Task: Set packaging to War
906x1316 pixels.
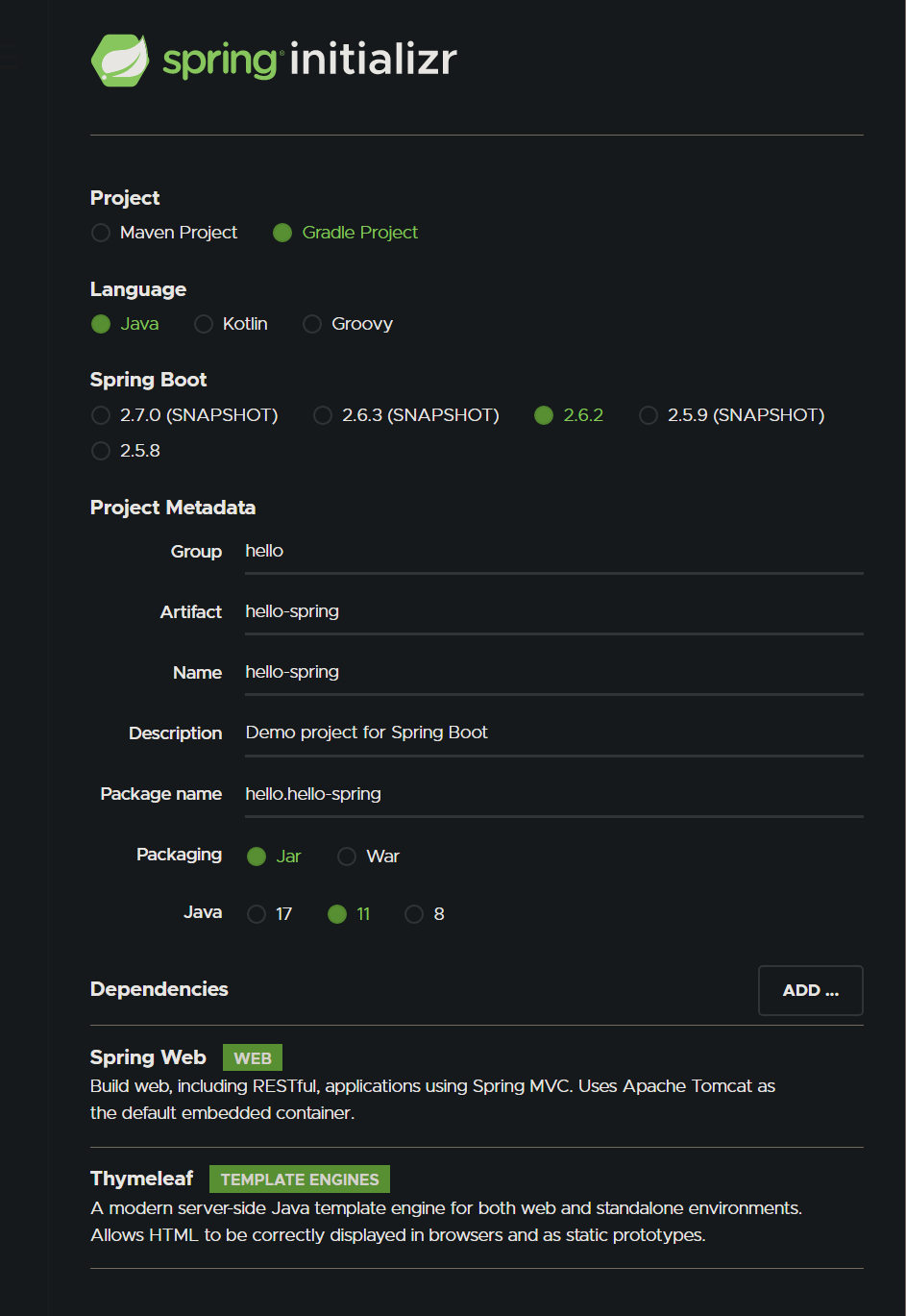Action: pyautogui.click(x=347, y=857)
